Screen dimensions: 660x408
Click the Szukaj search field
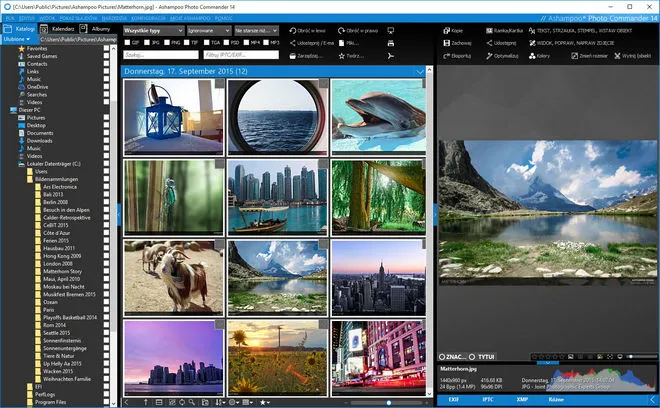158,56
